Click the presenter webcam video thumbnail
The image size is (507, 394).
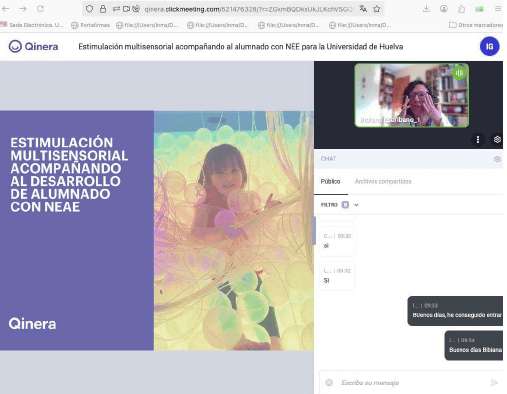tap(412, 95)
